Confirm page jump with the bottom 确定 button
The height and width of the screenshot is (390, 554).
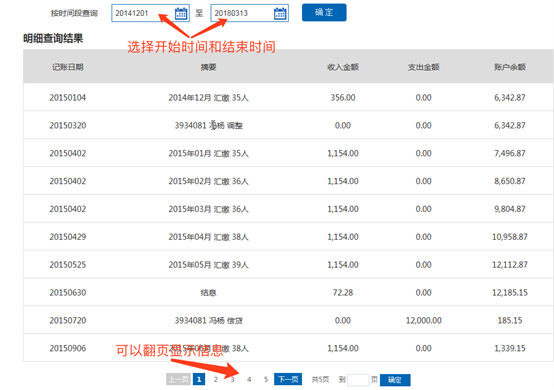(x=395, y=380)
